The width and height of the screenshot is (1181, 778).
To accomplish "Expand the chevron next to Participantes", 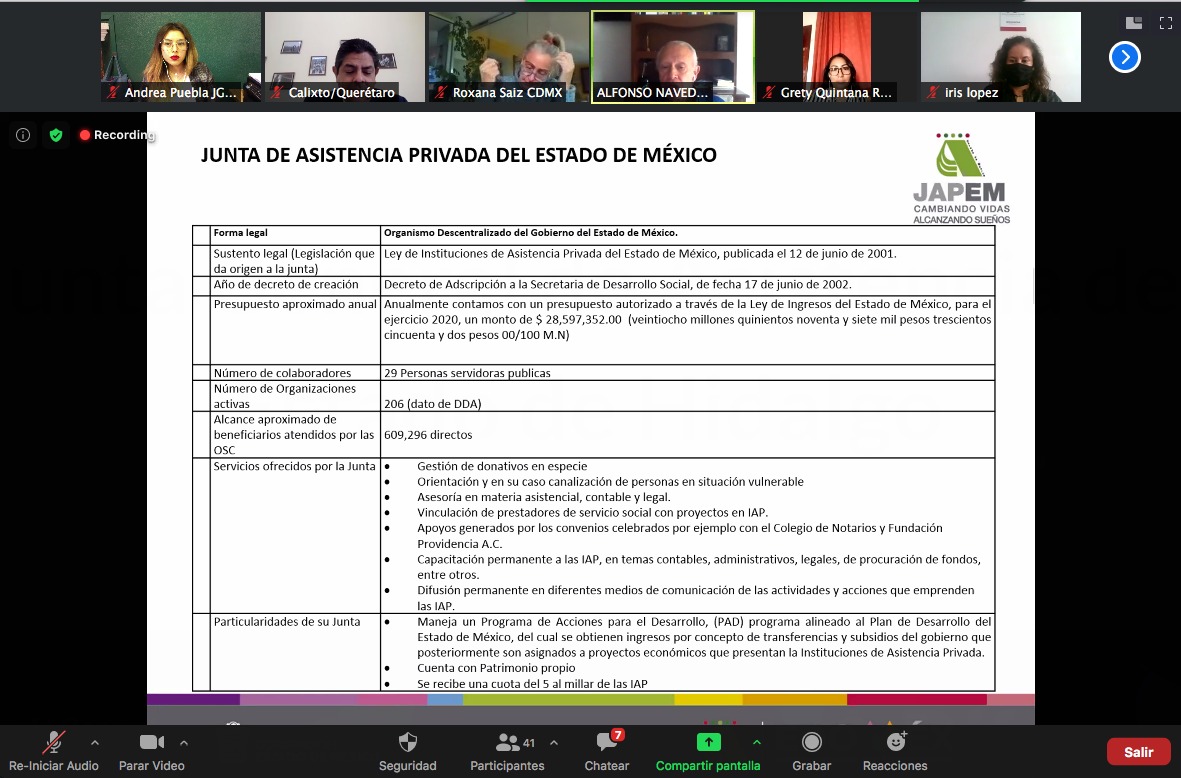I will [554, 743].
